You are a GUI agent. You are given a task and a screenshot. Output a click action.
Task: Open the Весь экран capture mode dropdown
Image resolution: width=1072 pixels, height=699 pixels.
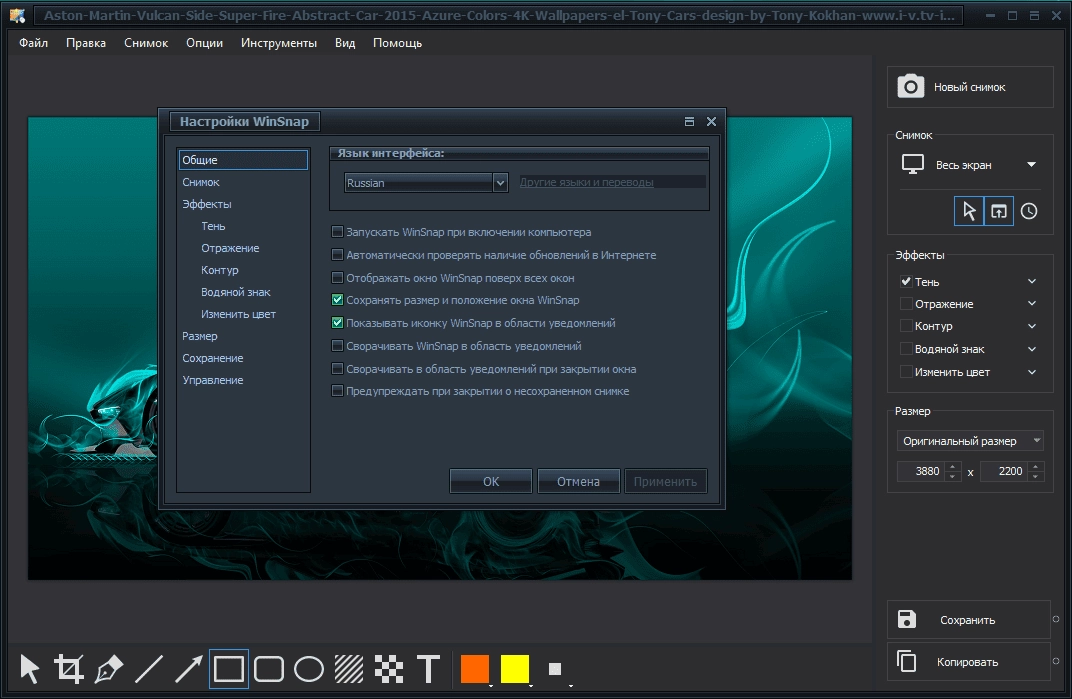point(1032,164)
